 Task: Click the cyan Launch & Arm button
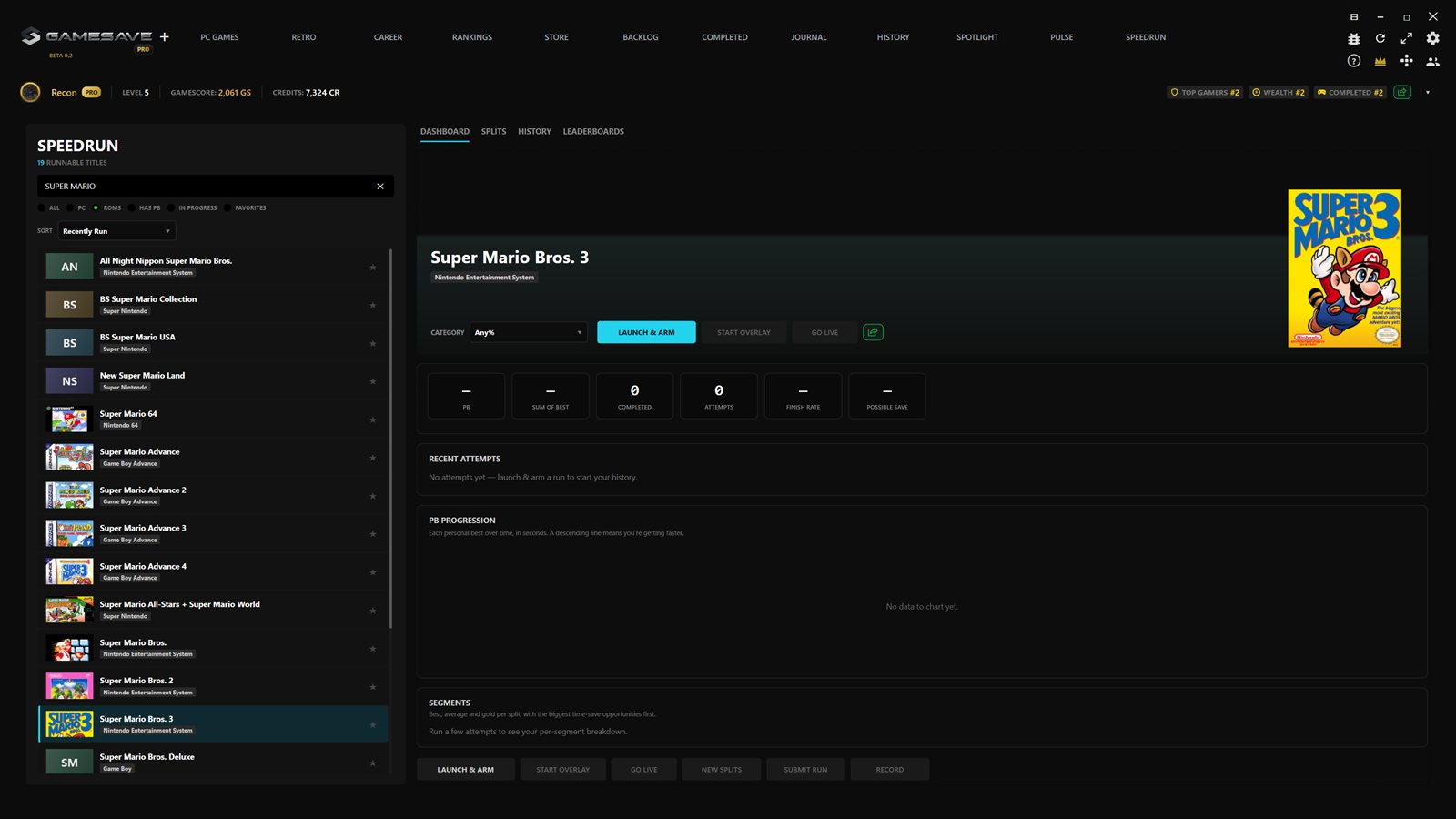click(646, 332)
